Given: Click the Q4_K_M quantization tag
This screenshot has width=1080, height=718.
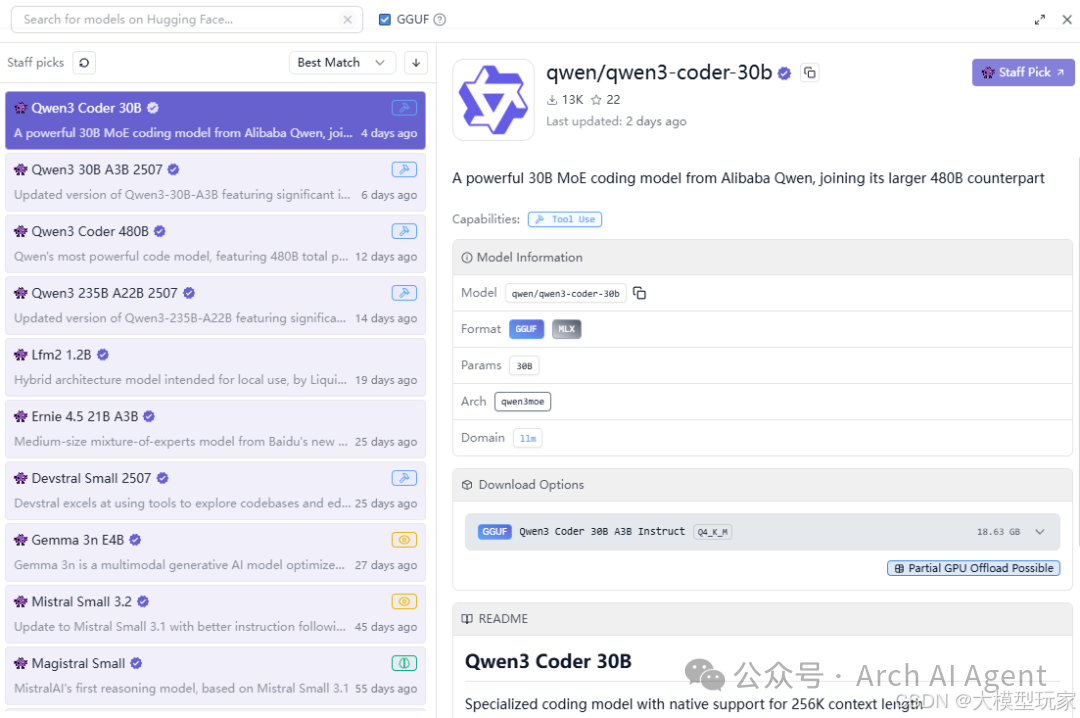Looking at the screenshot, I should coord(712,532).
